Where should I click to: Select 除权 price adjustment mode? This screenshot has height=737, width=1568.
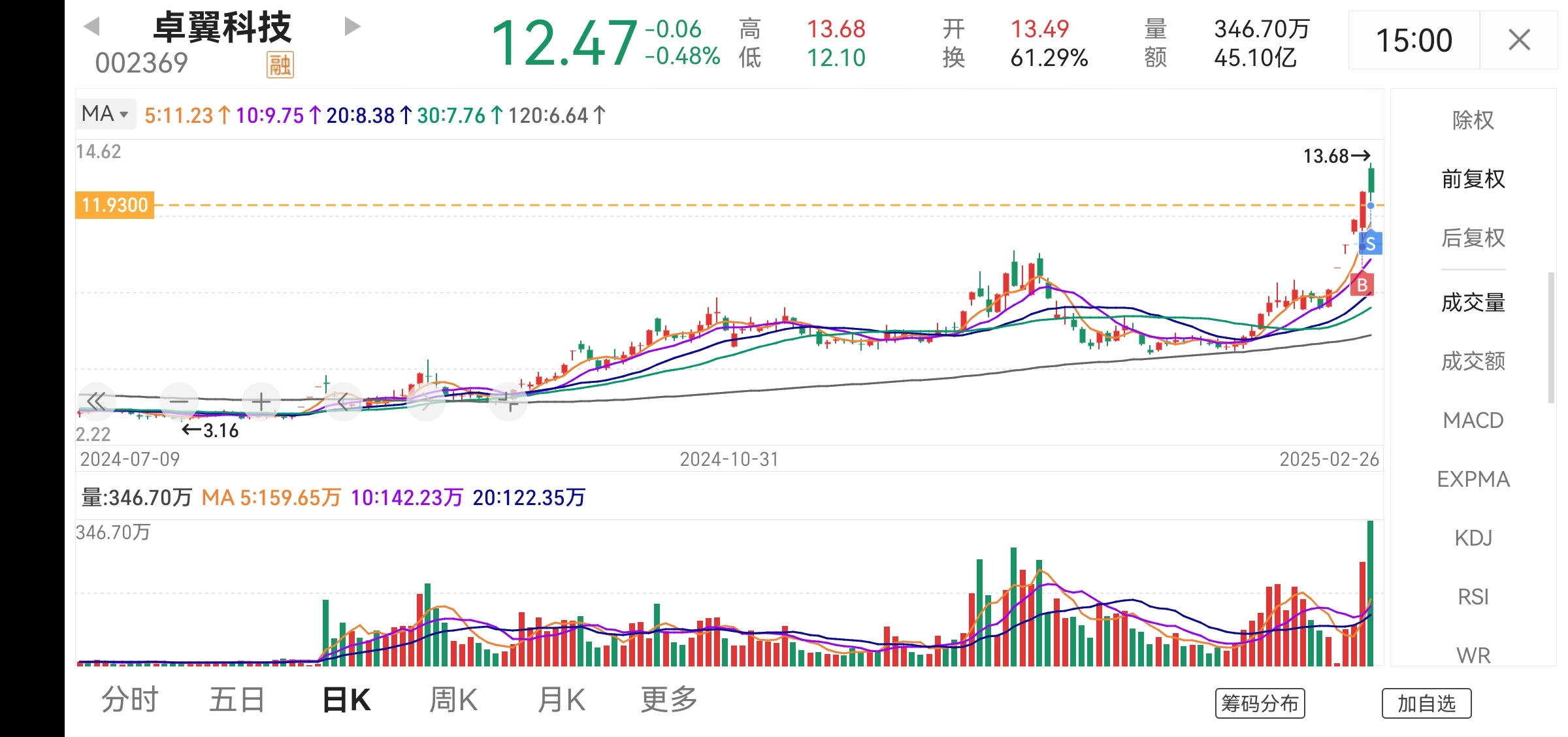click(x=1473, y=120)
